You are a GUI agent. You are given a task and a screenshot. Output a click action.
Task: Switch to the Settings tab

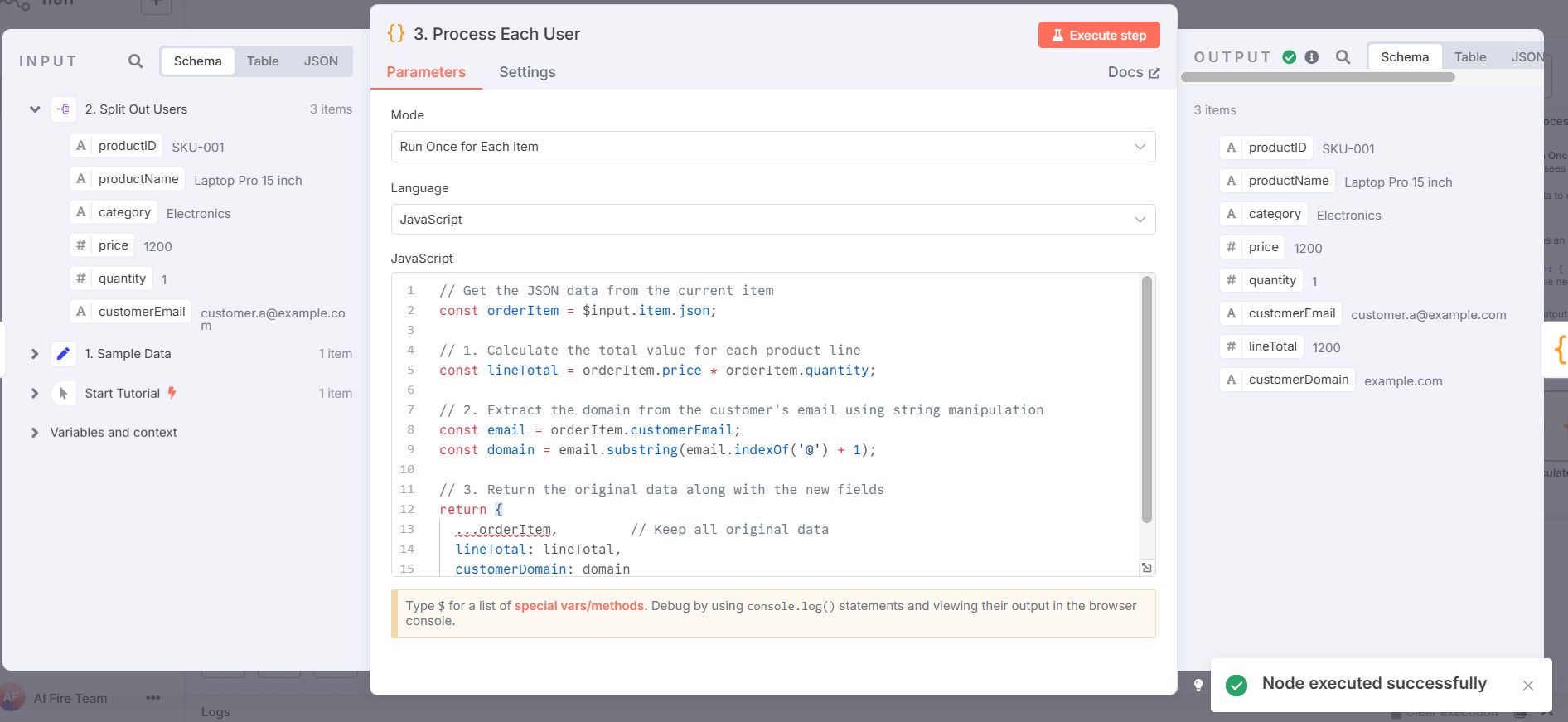click(x=527, y=72)
